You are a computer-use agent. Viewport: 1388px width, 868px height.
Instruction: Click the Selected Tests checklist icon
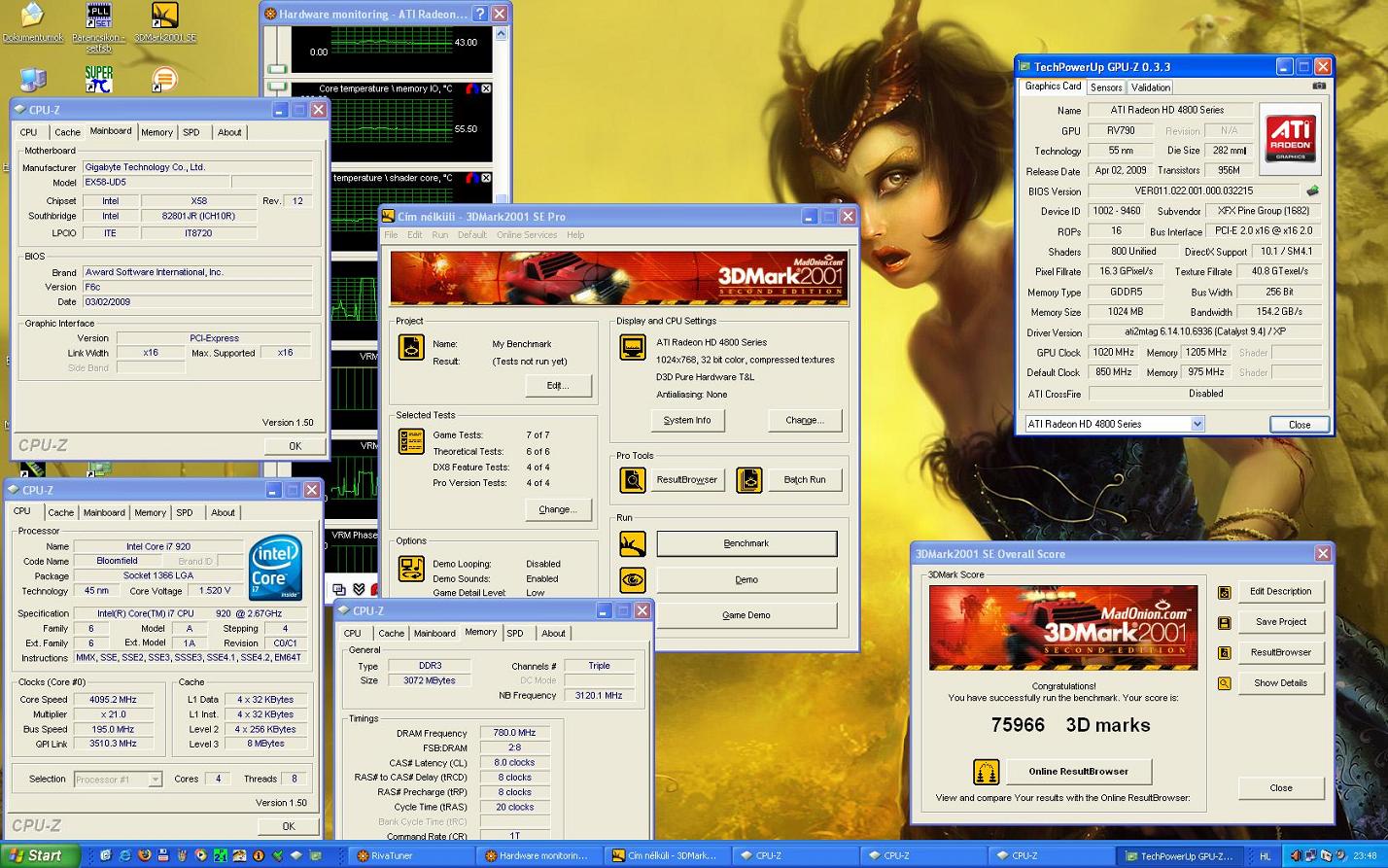coord(411,441)
